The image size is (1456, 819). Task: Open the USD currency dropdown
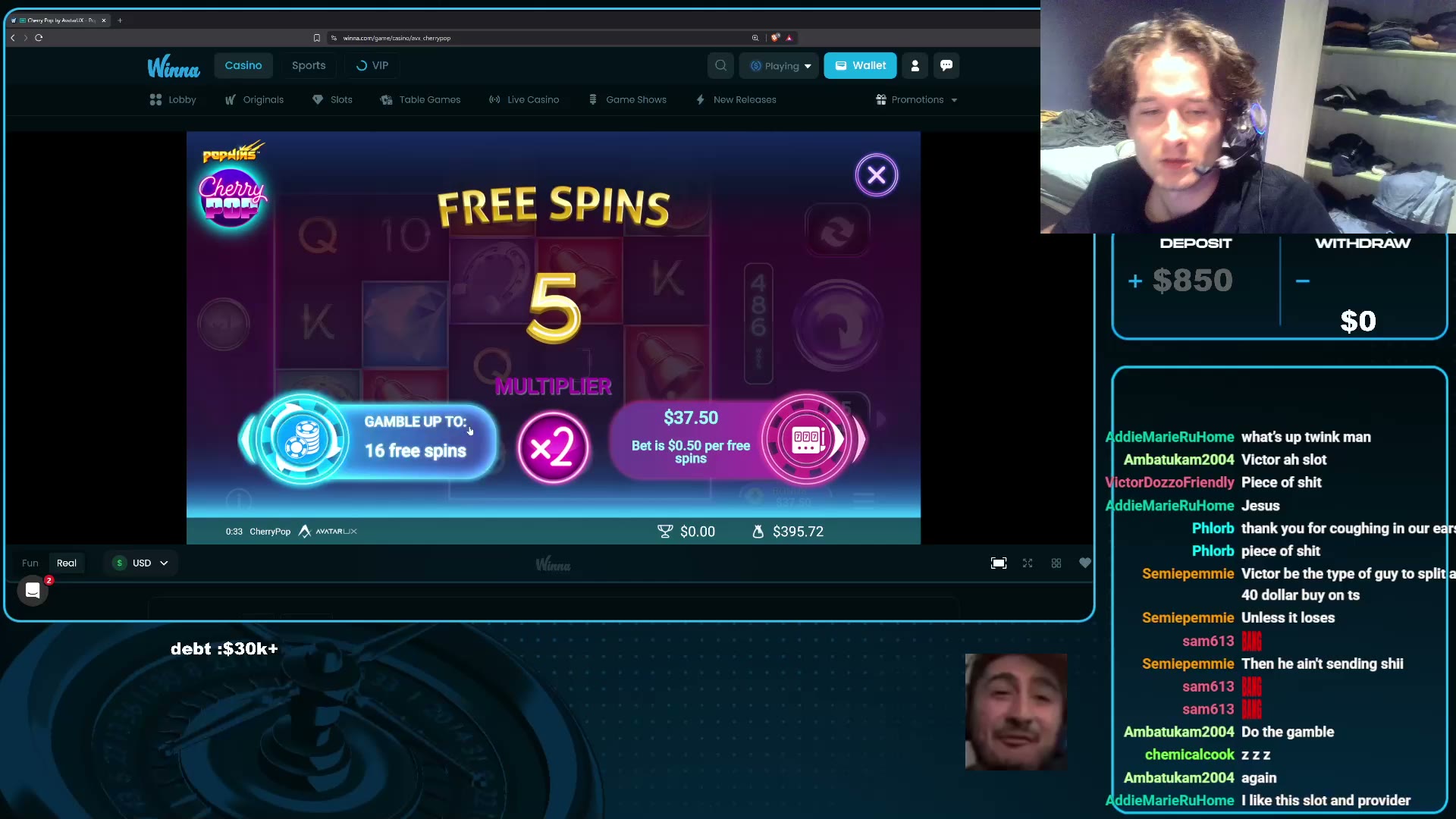(x=141, y=563)
